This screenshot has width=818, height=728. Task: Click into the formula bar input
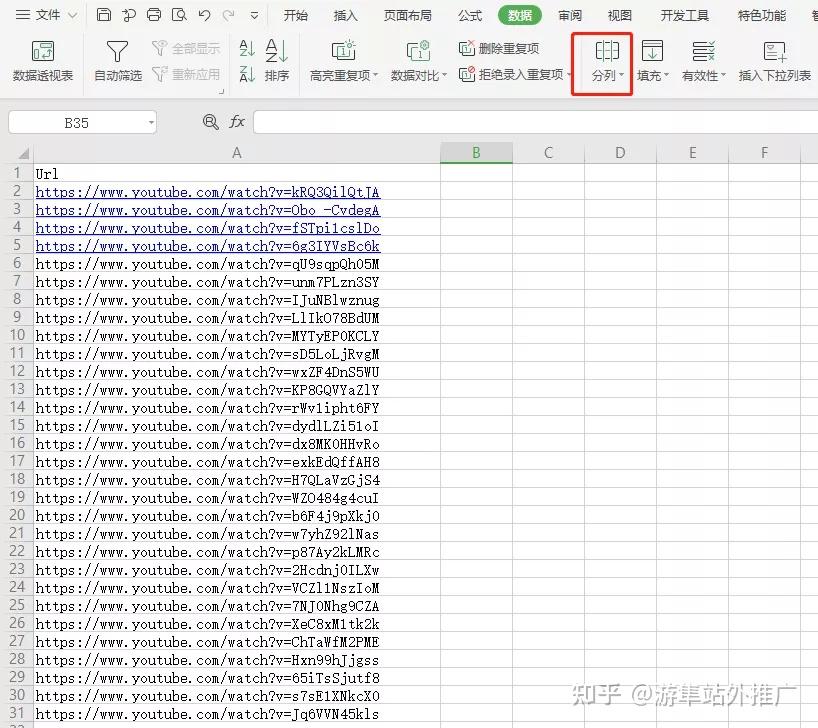(x=535, y=123)
